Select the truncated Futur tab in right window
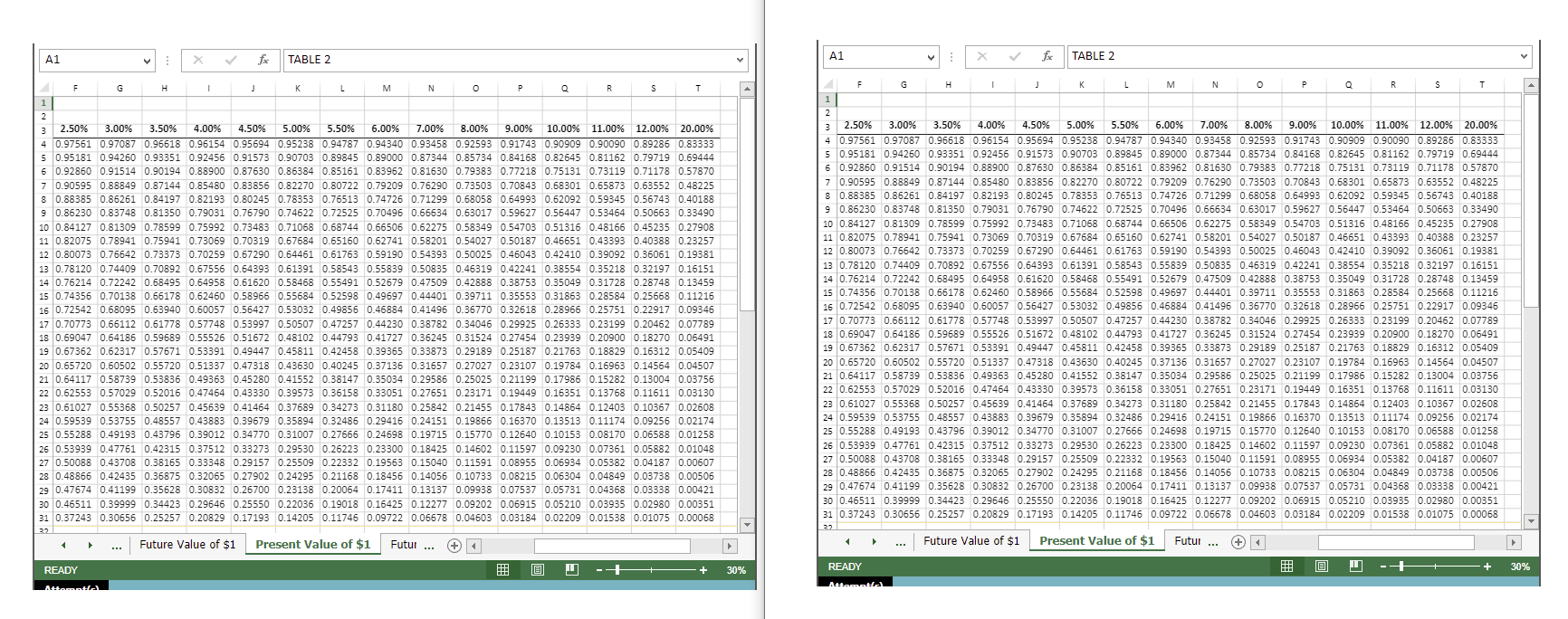1568x619 pixels. (1188, 541)
